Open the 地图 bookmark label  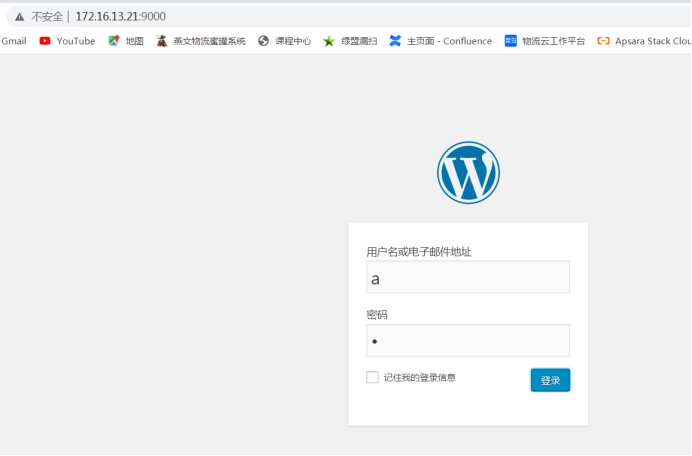pos(135,41)
